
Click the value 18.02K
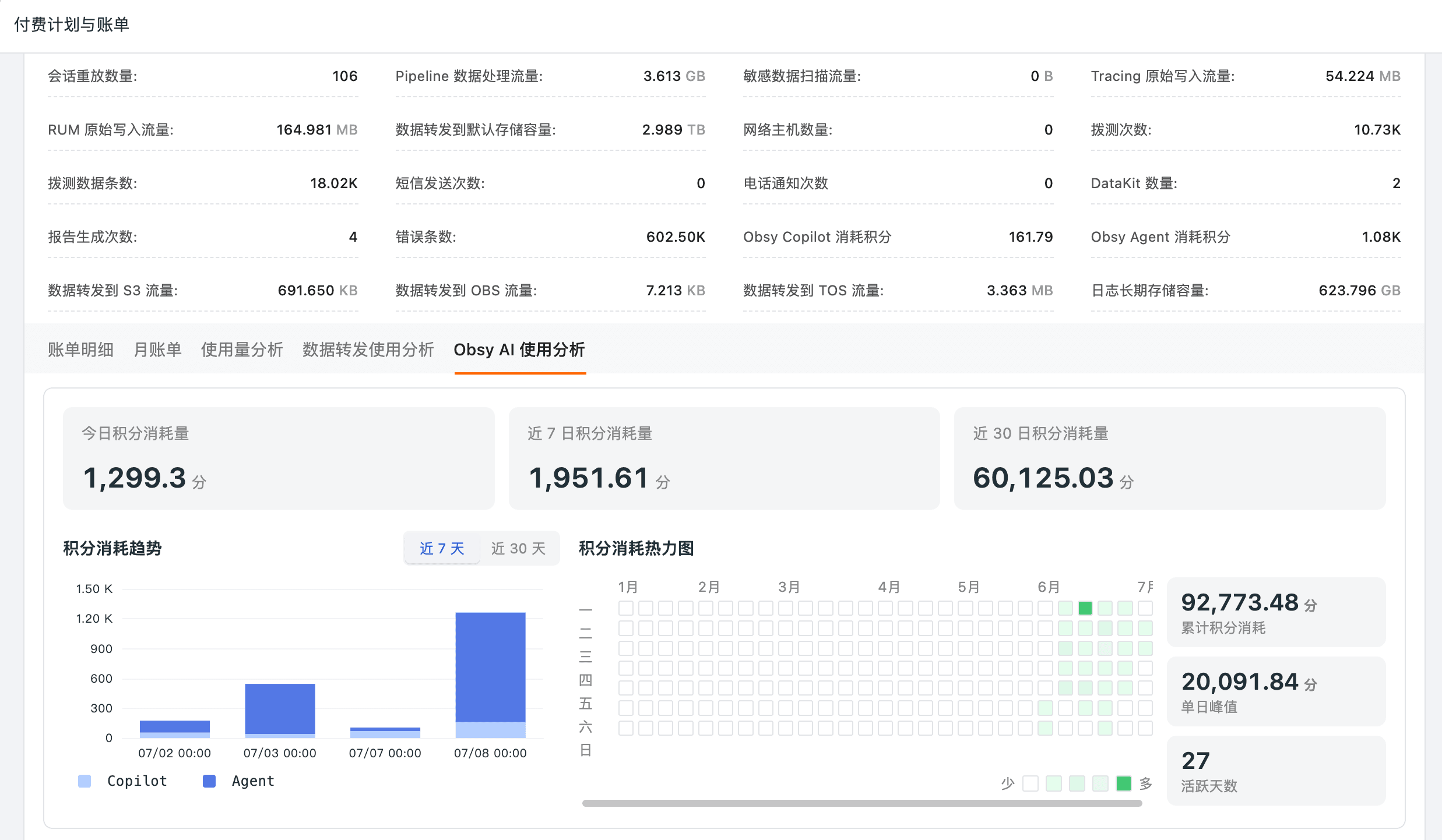(x=334, y=183)
